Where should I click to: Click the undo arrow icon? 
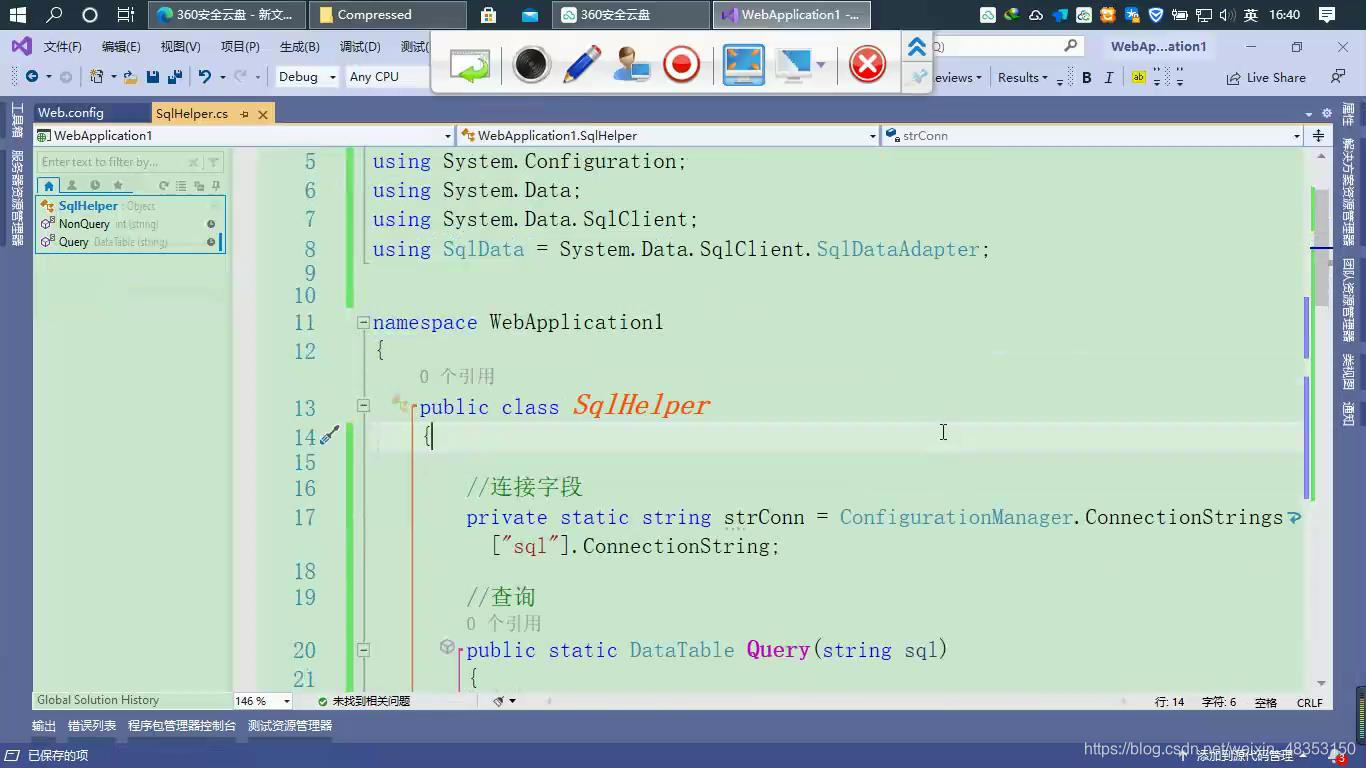click(205, 77)
